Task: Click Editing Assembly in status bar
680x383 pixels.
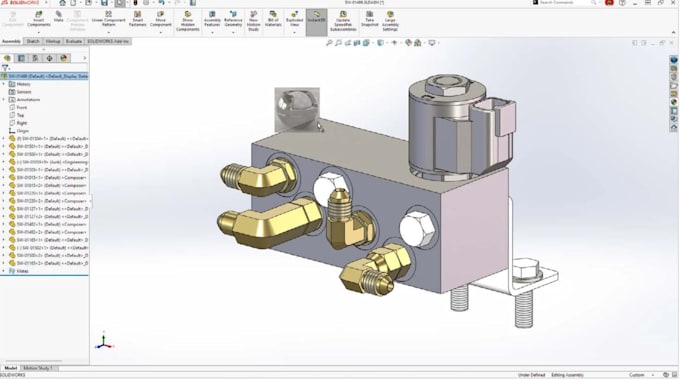Action: point(567,375)
